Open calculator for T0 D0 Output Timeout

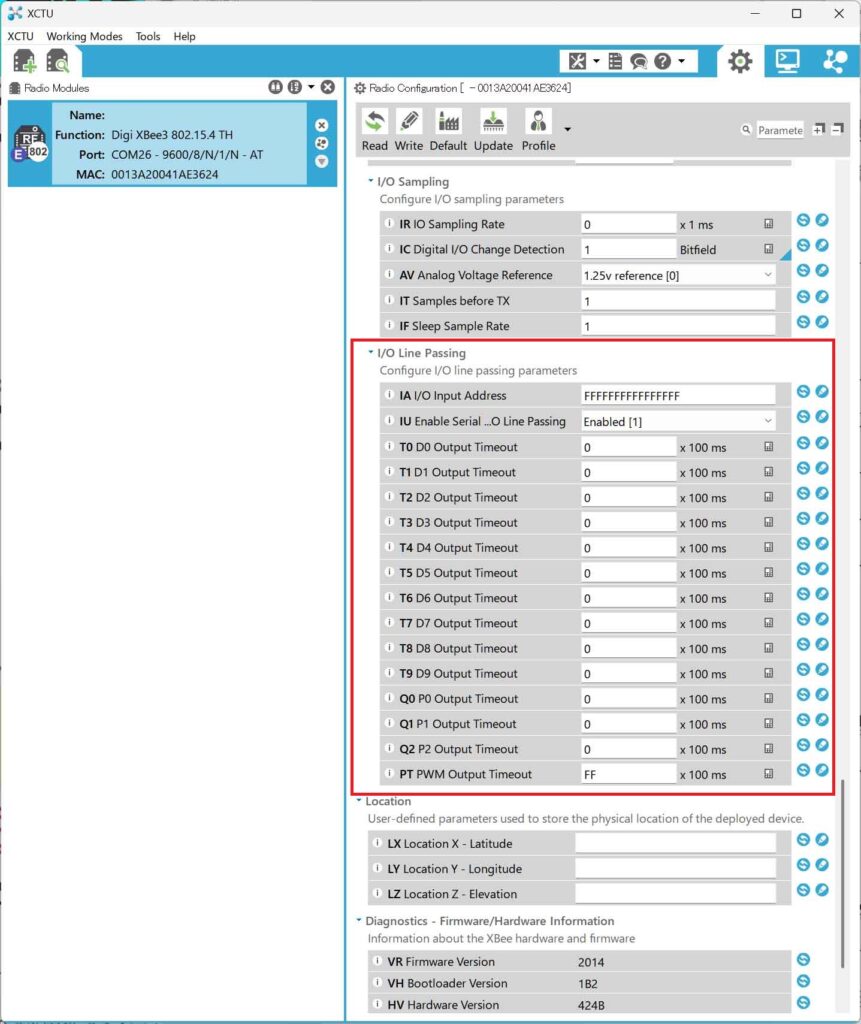click(768, 447)
